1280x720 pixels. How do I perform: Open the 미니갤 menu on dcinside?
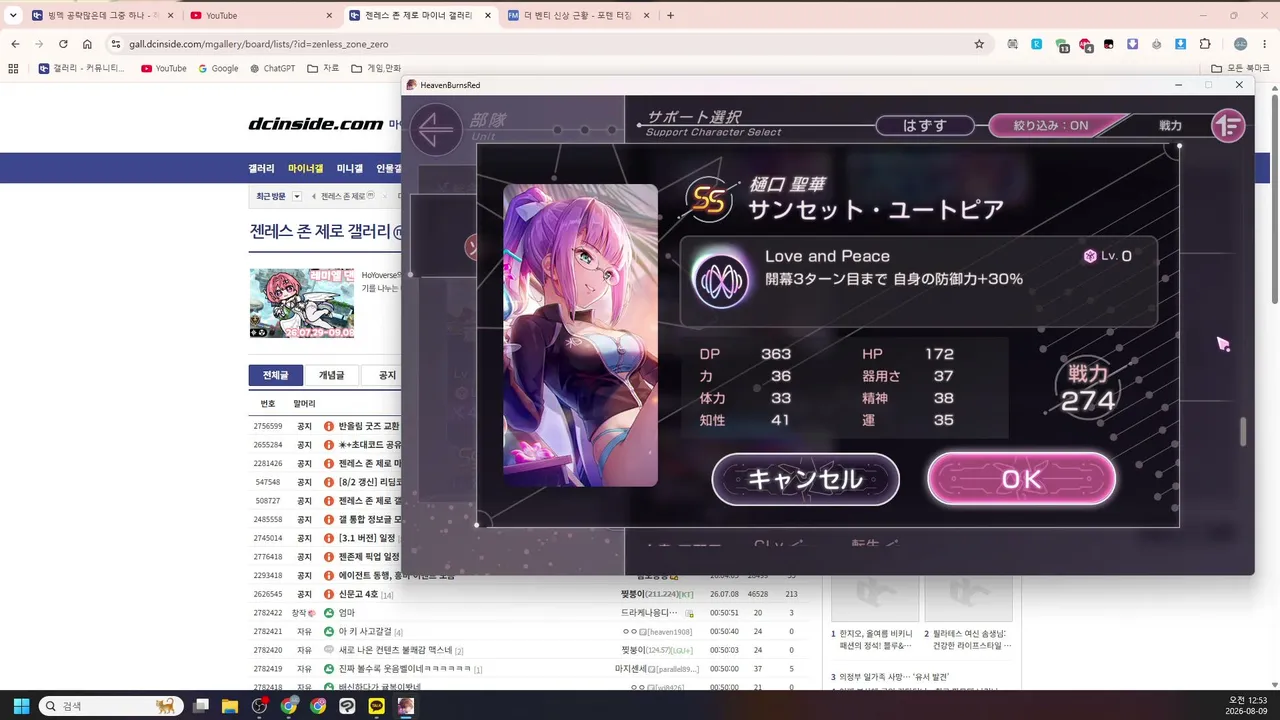[349, 169]
